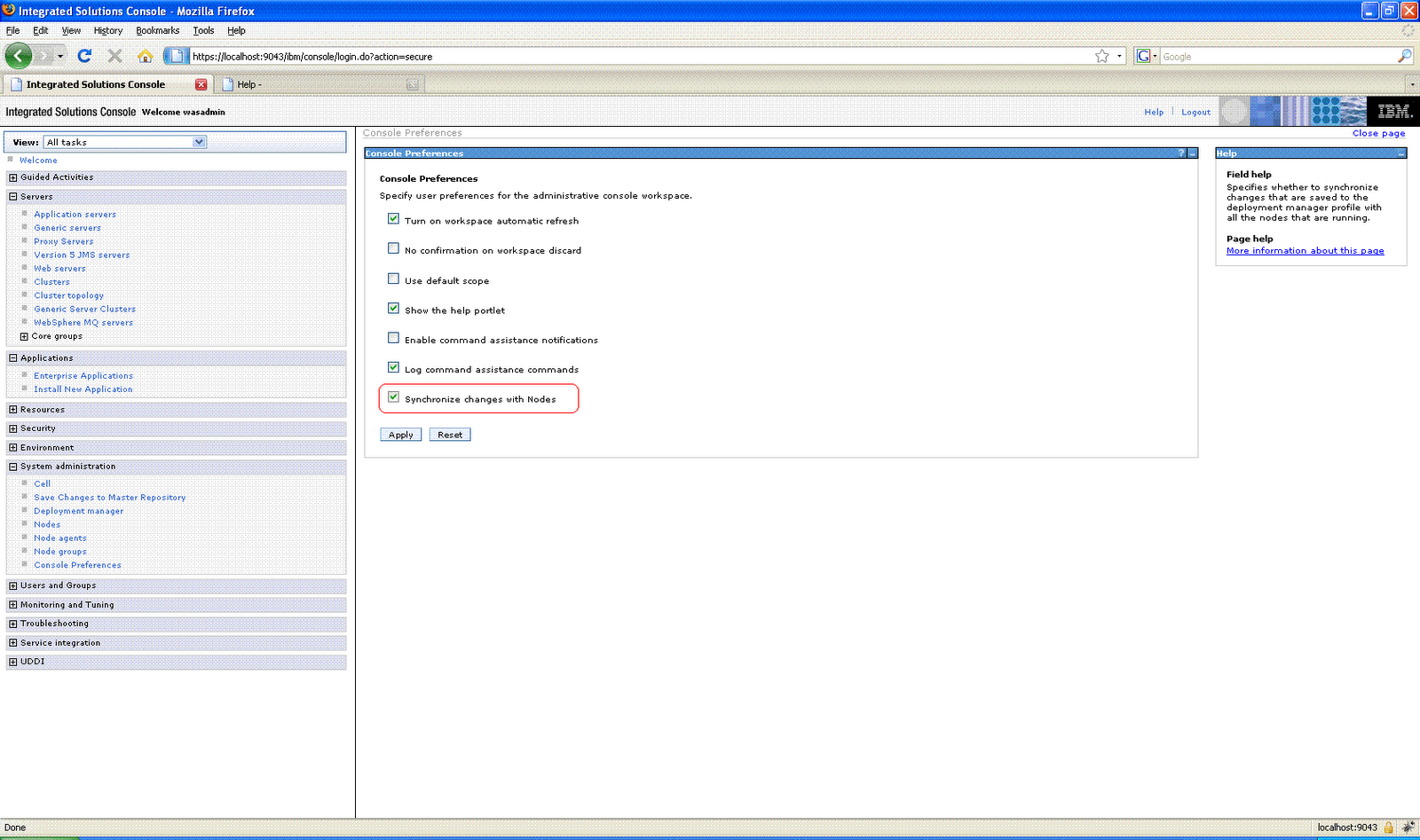Screen dimensions: 1420x840
Task: Expand Core groups node
Action: [24, 337]
